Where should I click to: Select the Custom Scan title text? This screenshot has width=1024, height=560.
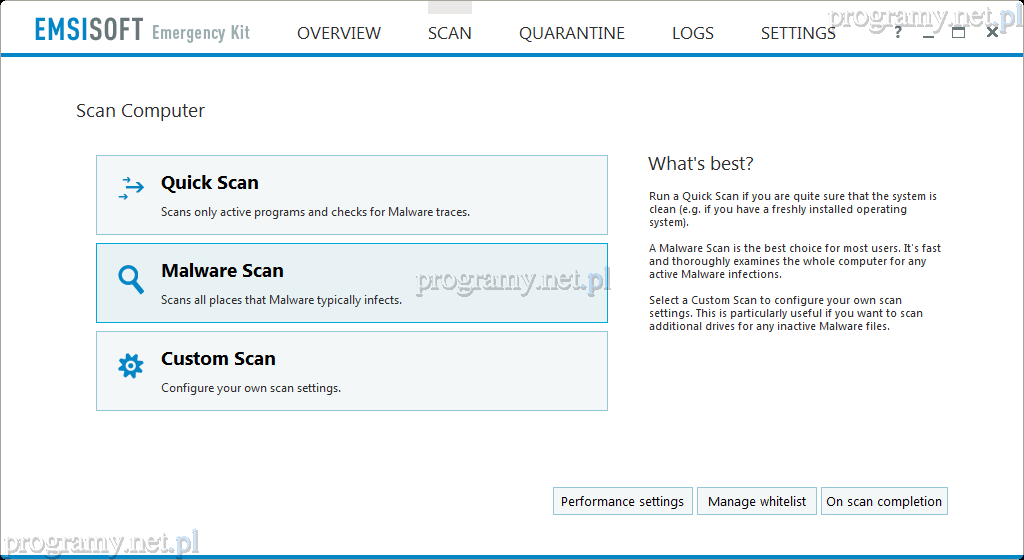(x=218, y=359)
